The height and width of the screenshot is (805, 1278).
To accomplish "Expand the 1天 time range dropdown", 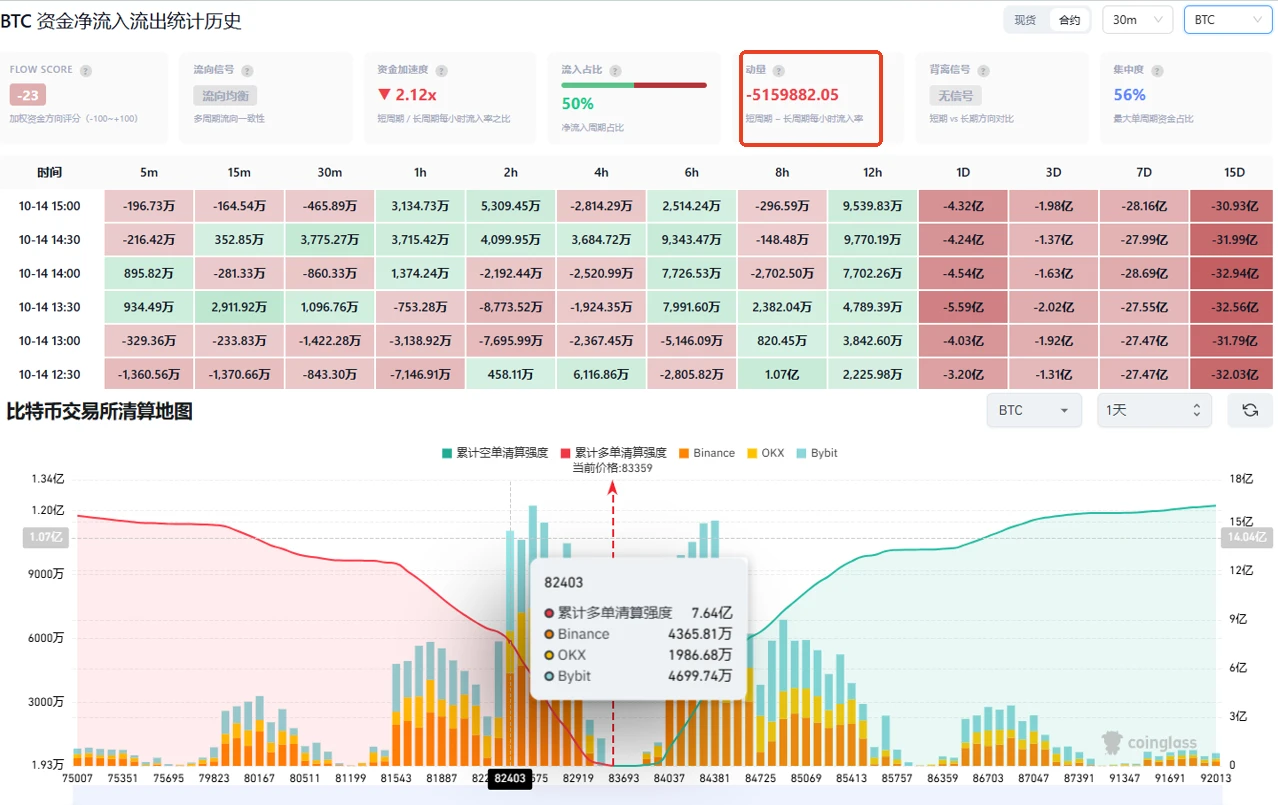I will (1154, 410).
